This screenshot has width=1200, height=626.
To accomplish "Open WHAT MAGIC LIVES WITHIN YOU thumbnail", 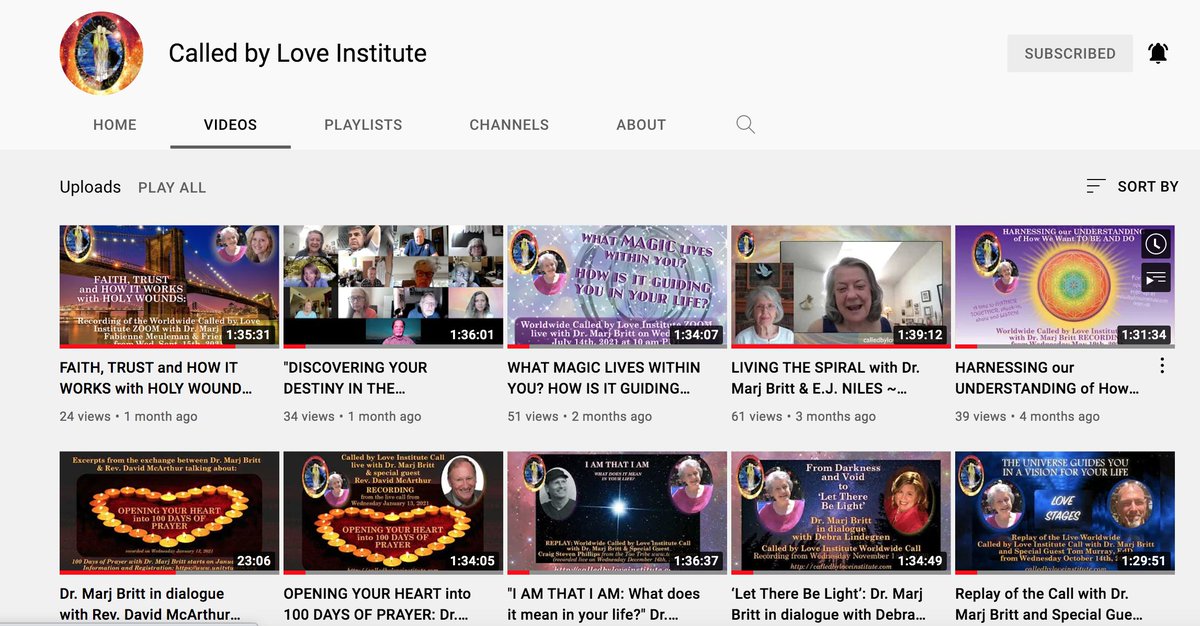I will pos(617,286).
